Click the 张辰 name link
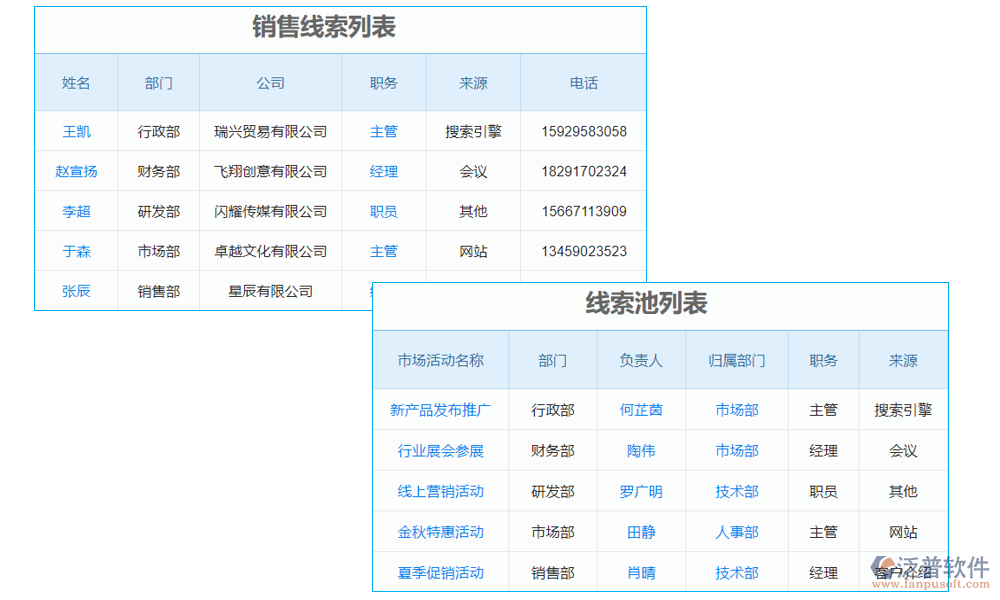This screenshot has width=1000, height=600. click(76, 291)
